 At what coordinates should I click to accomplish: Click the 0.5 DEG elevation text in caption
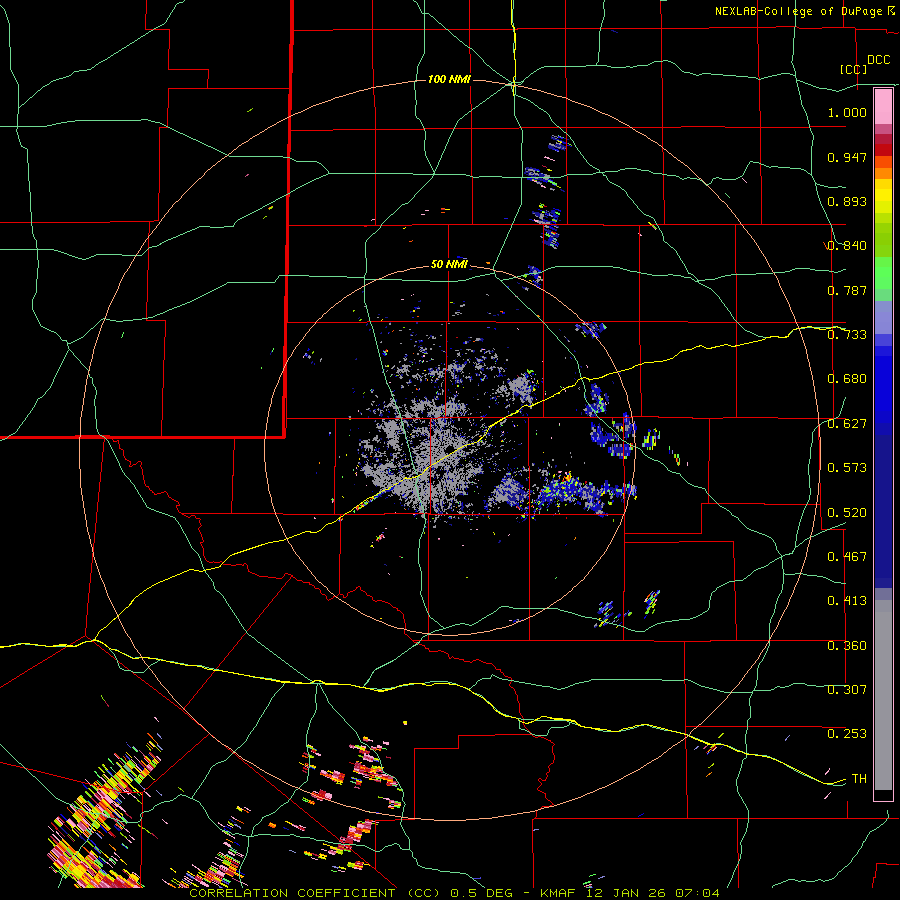pos(482,893)
